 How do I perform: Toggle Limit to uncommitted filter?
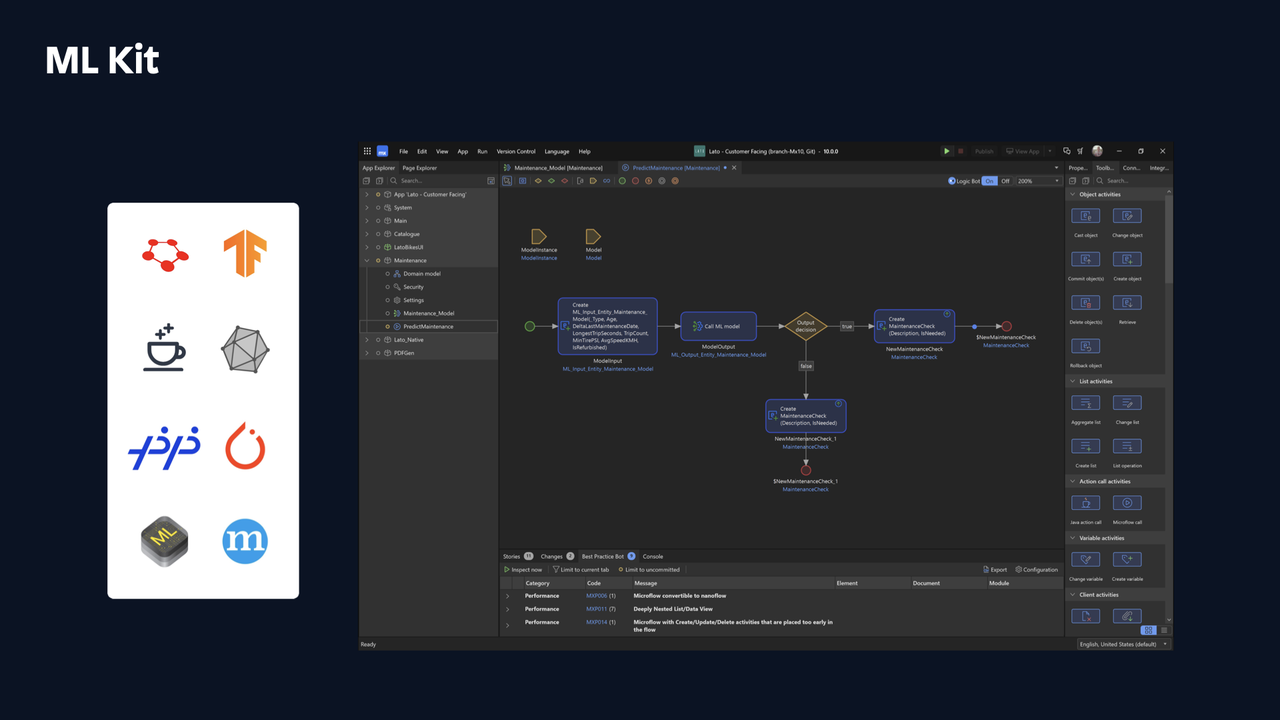pos(649,569)
